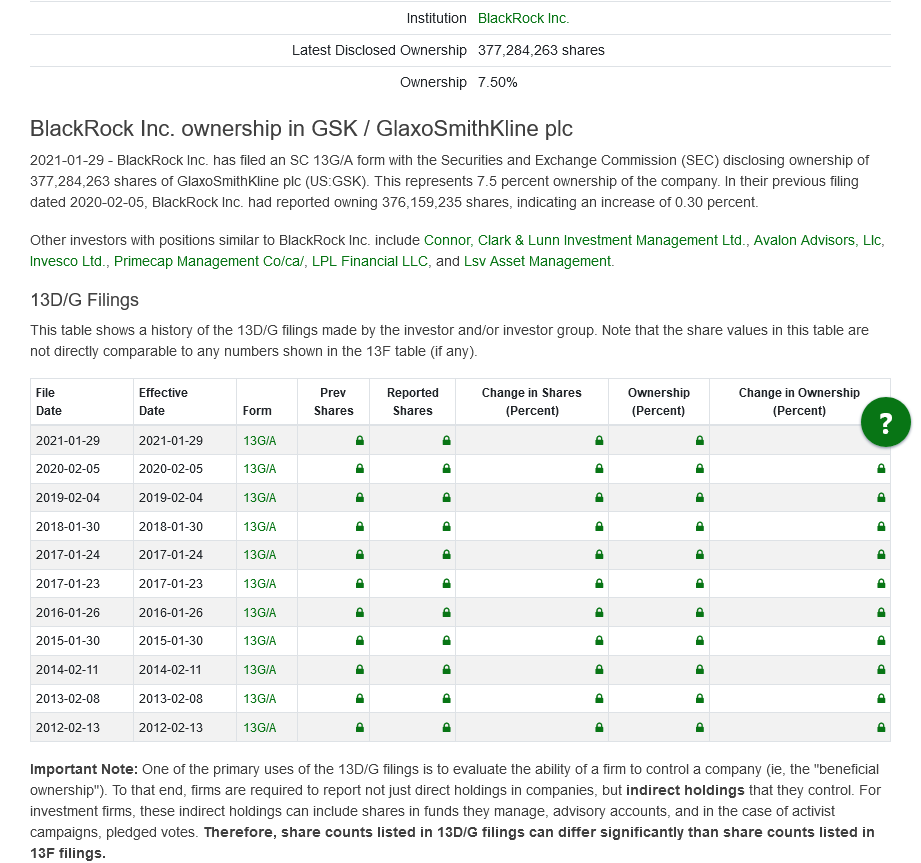Open 13G/A form filed 2017-01-23
Screen dimensions: 921x863
tap(260, 583)
